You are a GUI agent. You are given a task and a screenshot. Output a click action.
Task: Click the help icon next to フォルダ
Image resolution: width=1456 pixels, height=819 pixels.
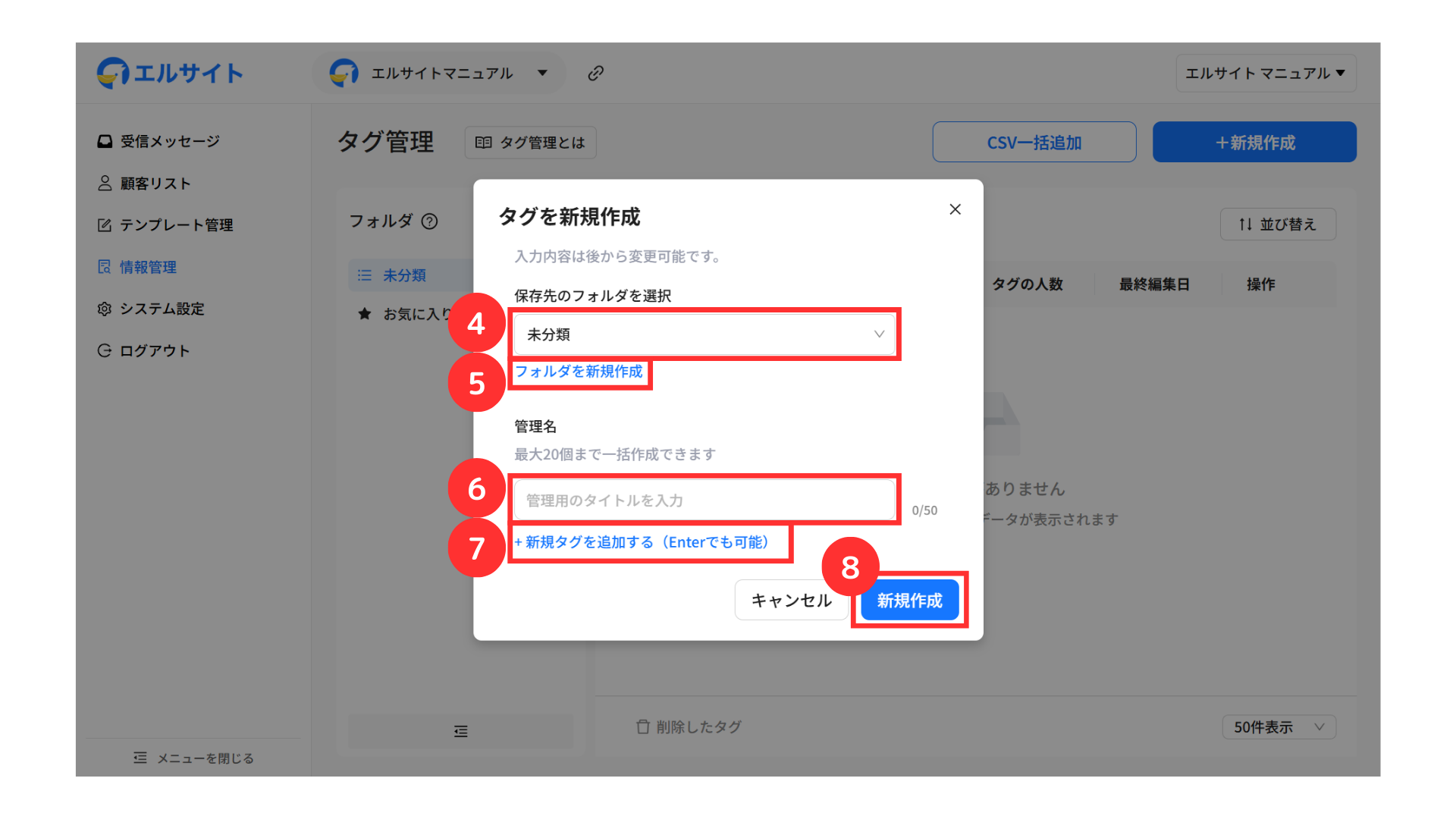click(430, 221)
